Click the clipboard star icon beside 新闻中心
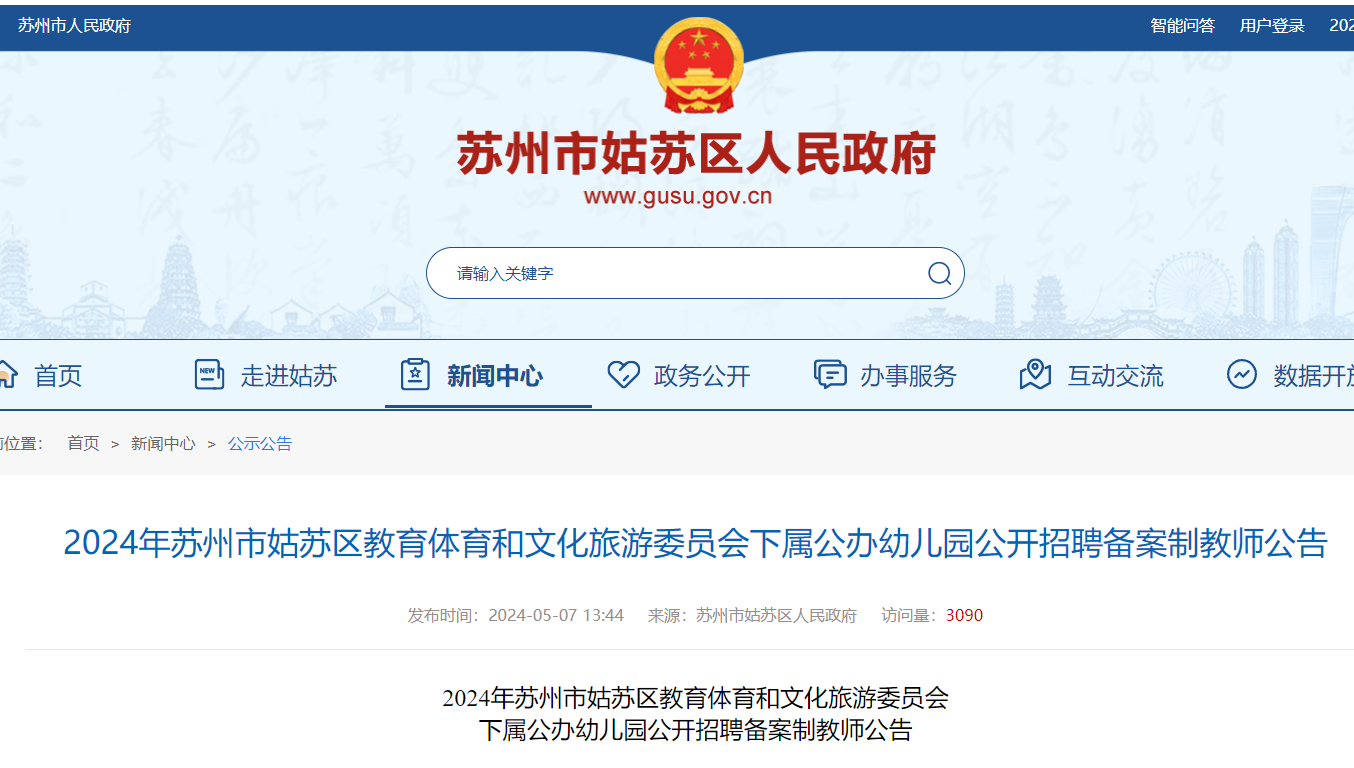 pos(415,375)
